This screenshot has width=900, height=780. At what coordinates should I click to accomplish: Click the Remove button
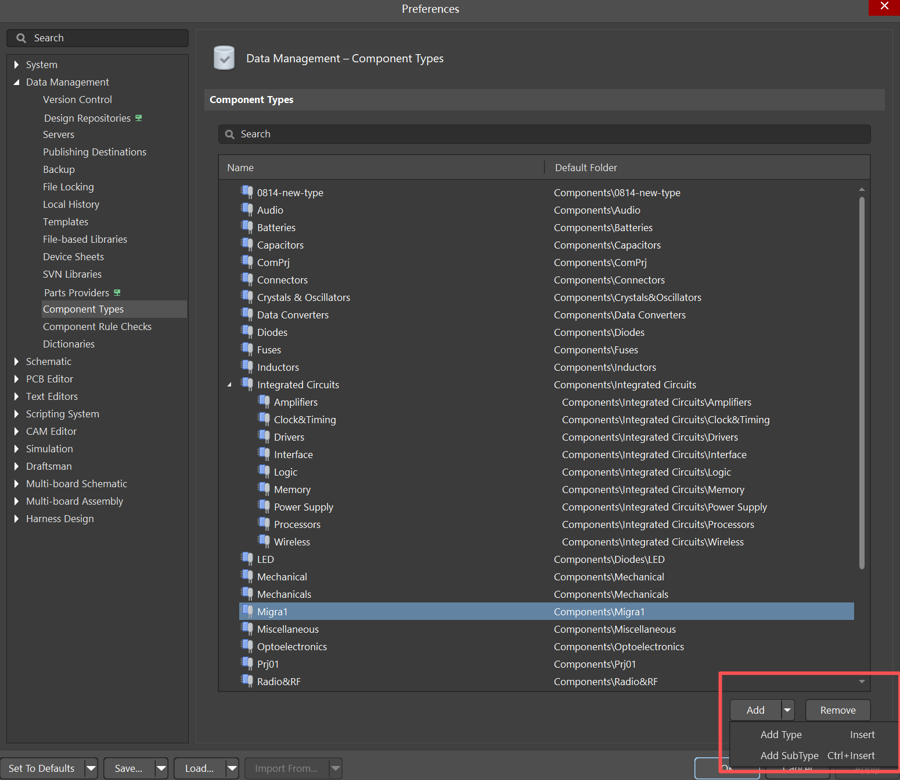tap(837, 710)
